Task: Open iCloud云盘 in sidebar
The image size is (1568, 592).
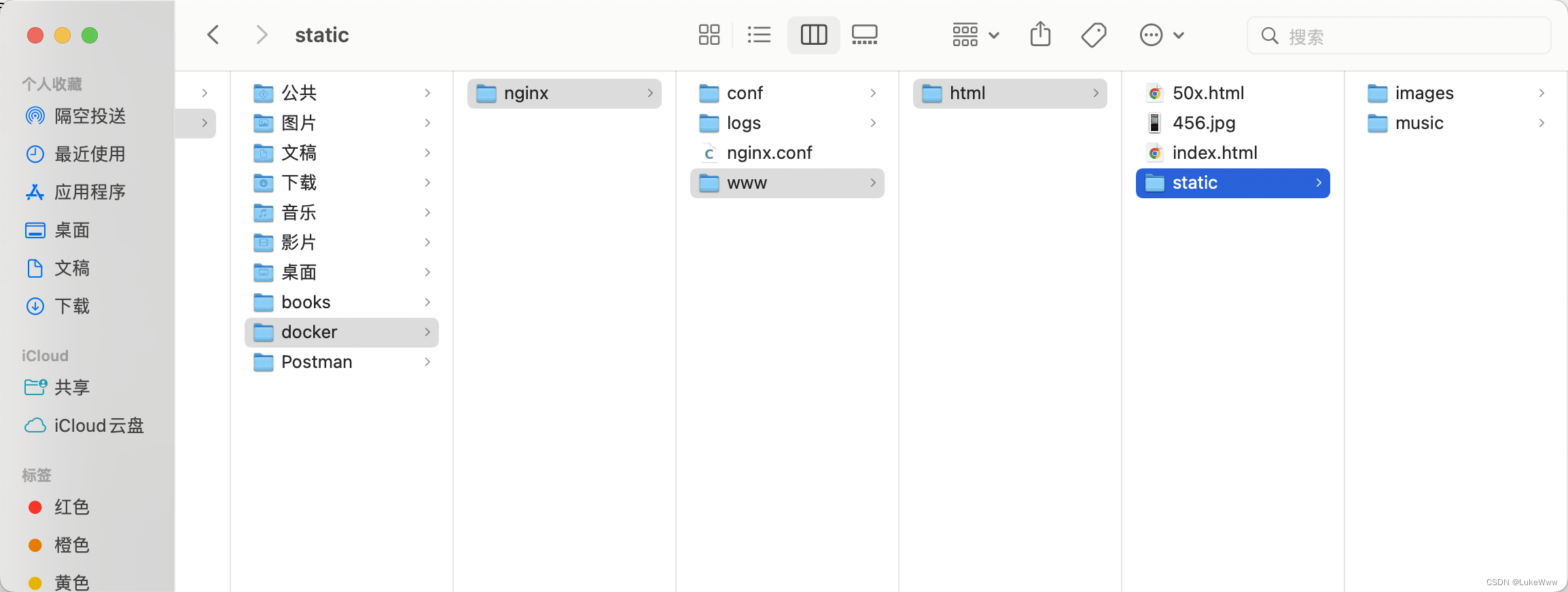Action: pyautogui.click(x=85, y=426)
